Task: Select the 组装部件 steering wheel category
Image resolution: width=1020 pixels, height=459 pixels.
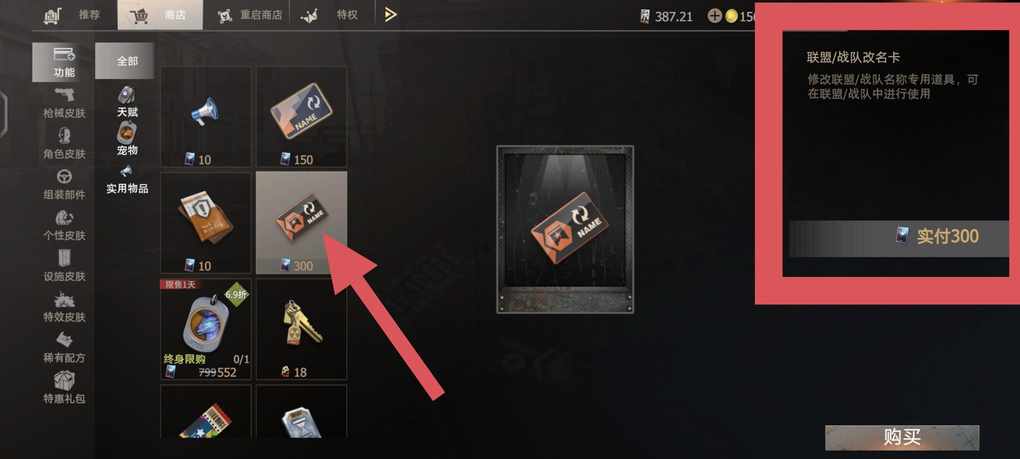Action: (x=64, y=185)
